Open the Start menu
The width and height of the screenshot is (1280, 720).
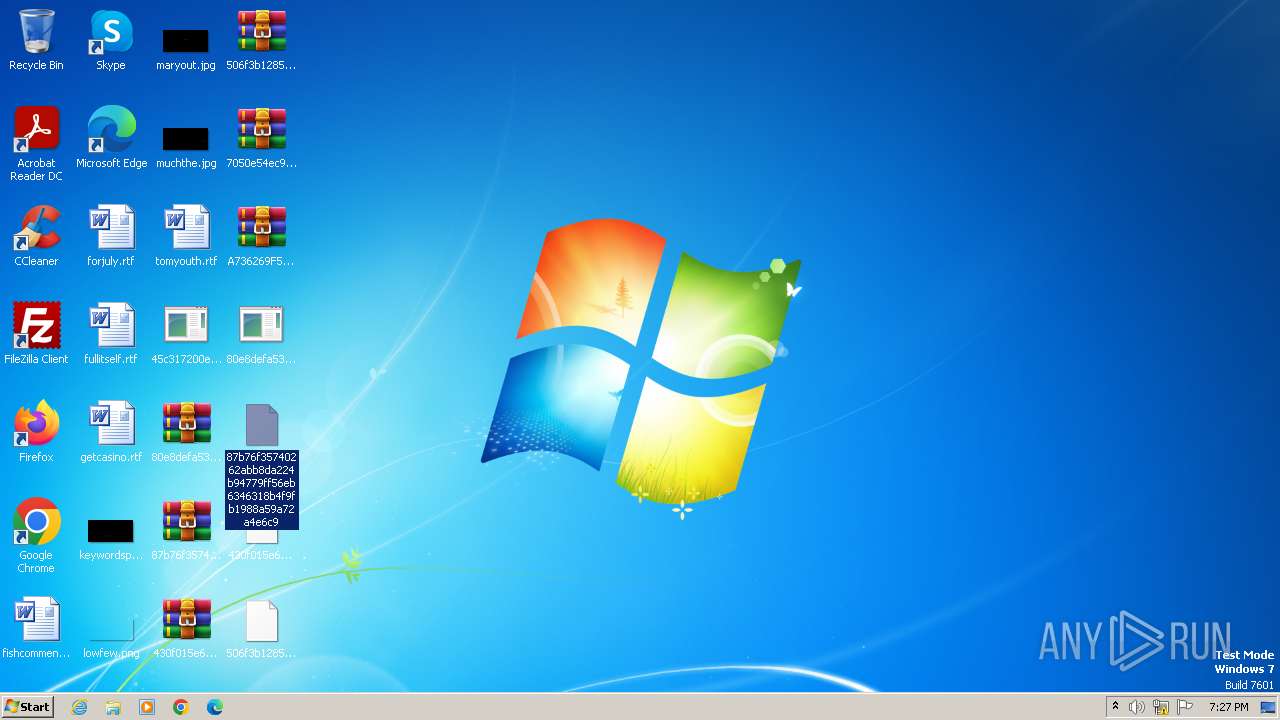28,706
